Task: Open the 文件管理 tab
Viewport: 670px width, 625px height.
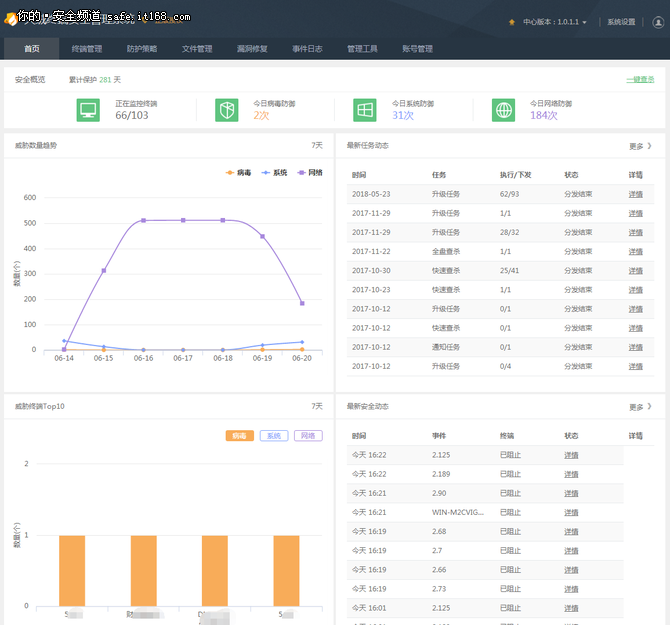Action: [x=197, y=49]
